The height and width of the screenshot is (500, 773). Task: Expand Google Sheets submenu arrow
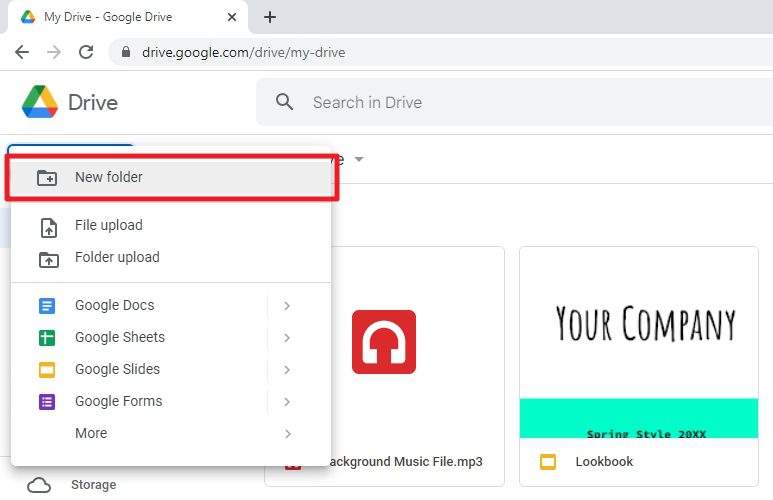click(x=287, y=338)
